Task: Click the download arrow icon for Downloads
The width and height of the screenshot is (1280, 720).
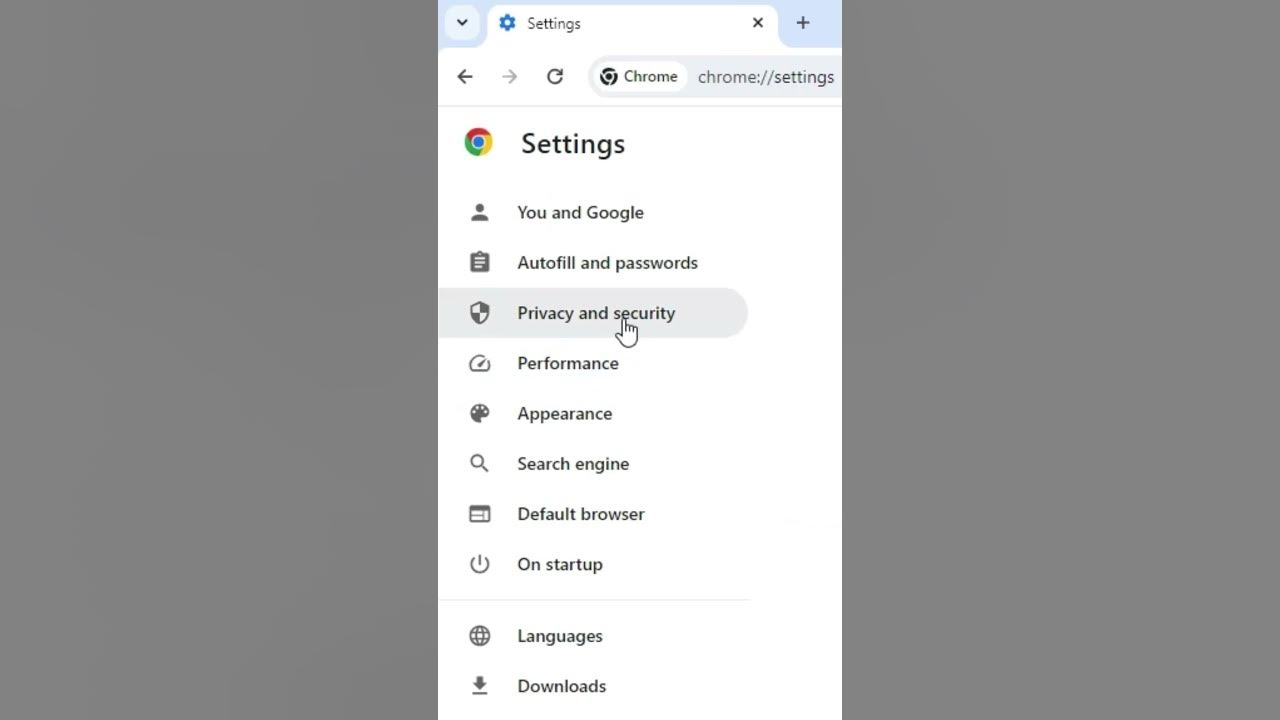Action: (480, 686)
